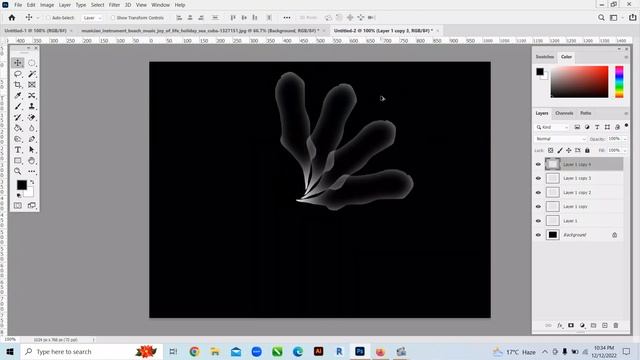Open Edit Toolbar three-dots in tools panel

point(32,171)
